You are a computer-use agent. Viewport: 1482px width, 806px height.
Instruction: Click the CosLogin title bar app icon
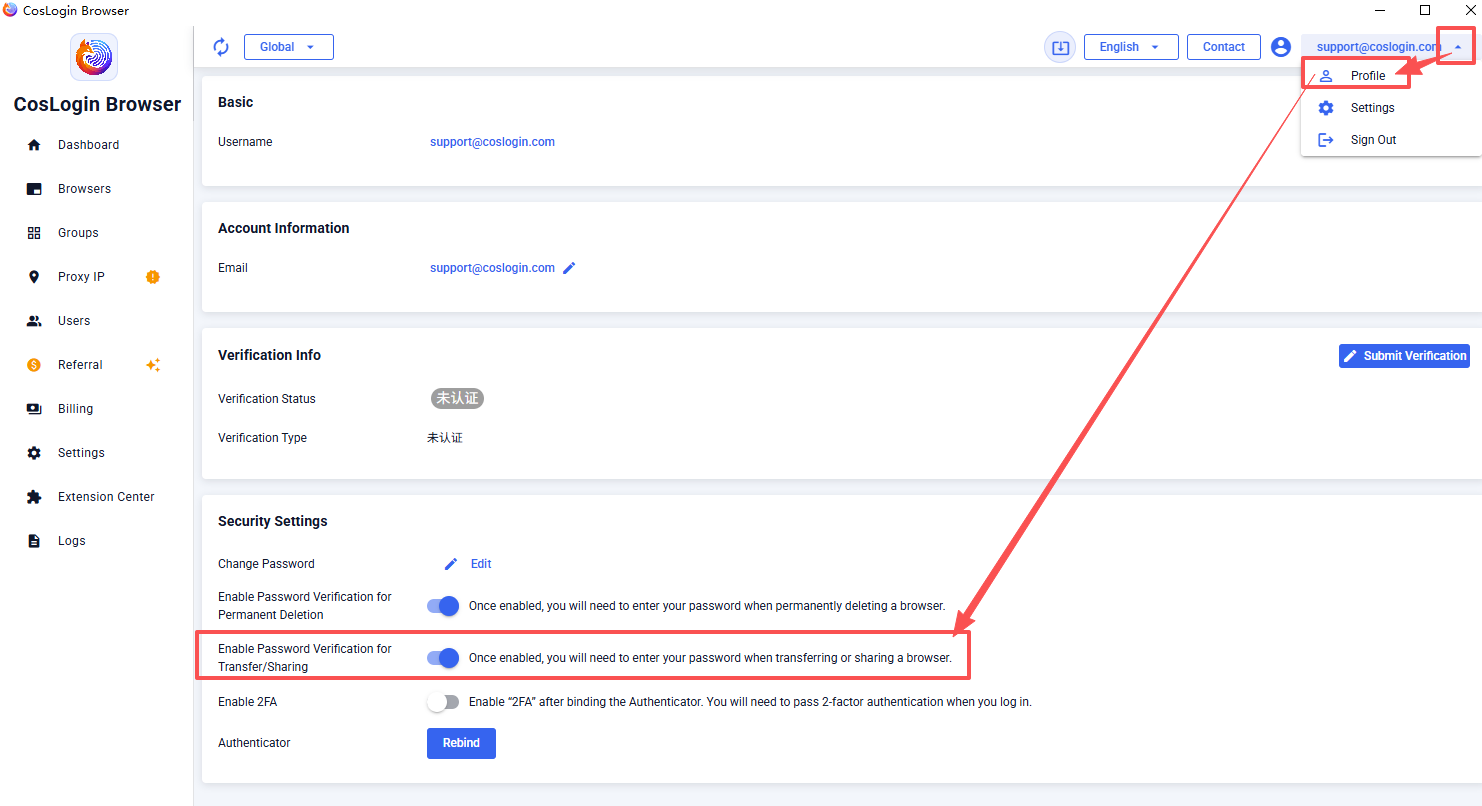[x=10, y=10]
